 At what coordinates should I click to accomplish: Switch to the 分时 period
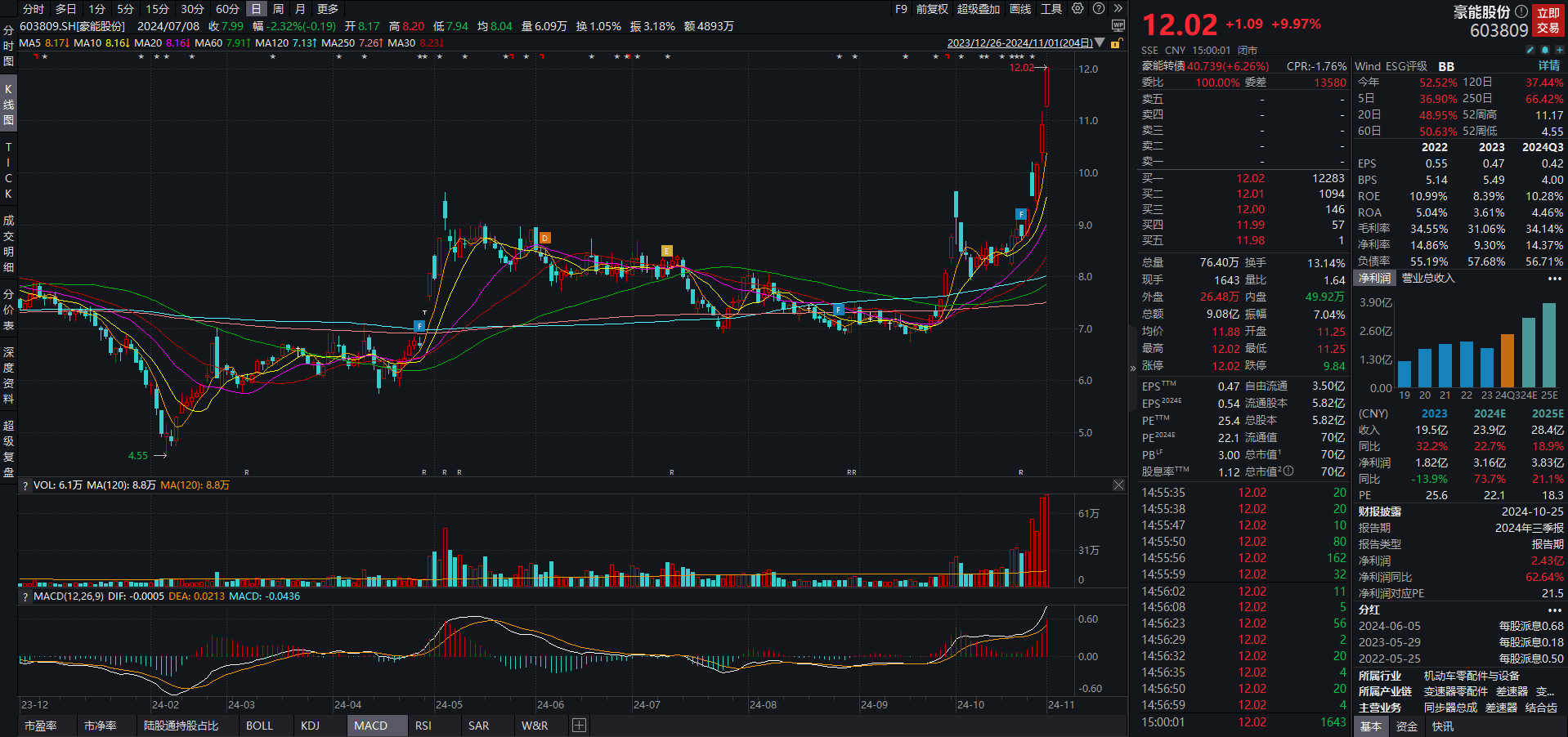pos(34,9)
